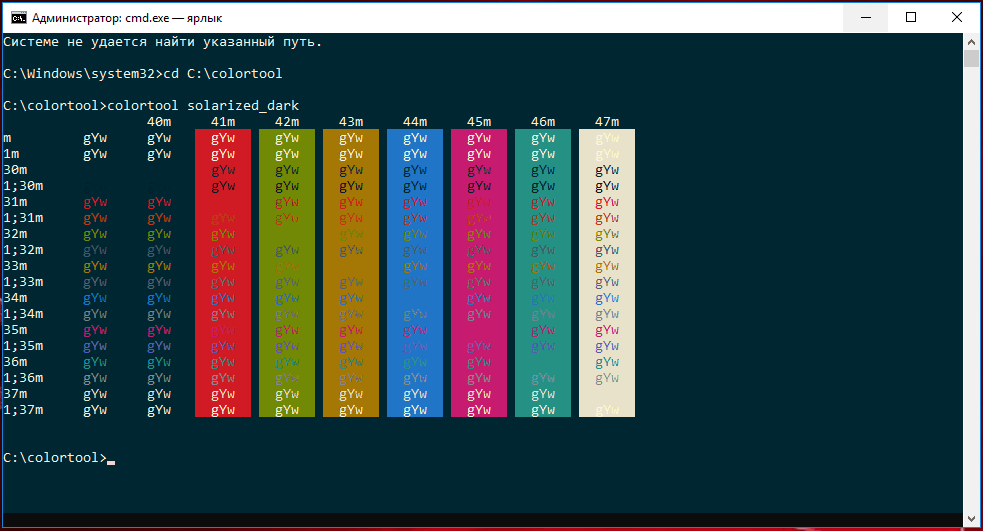Screen dimensions: 983x531
Task: Click the "36m" row label
Action: [15, 362]
